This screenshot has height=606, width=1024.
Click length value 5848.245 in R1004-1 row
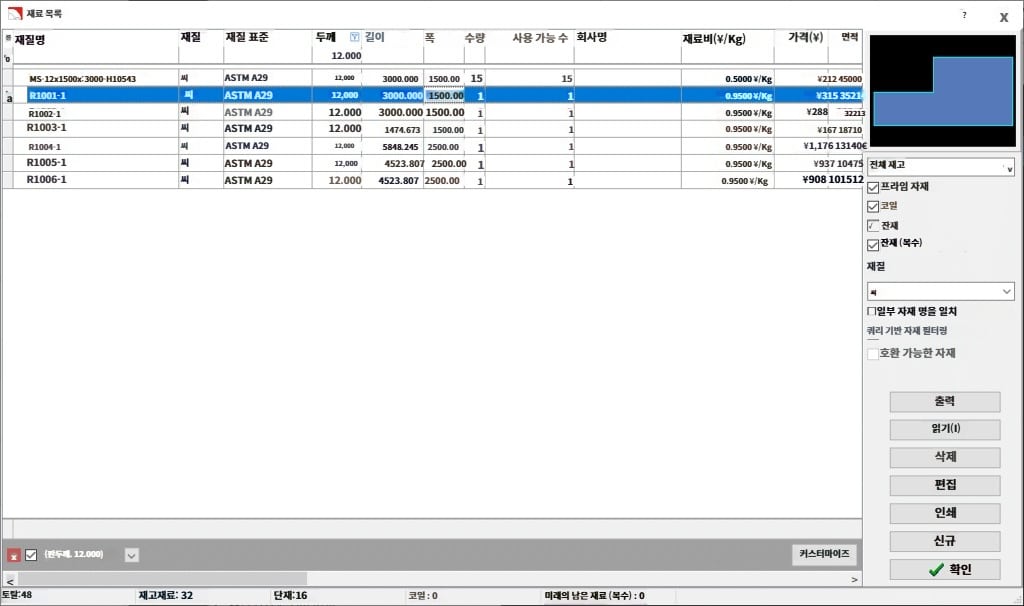(x=400, y=147)
